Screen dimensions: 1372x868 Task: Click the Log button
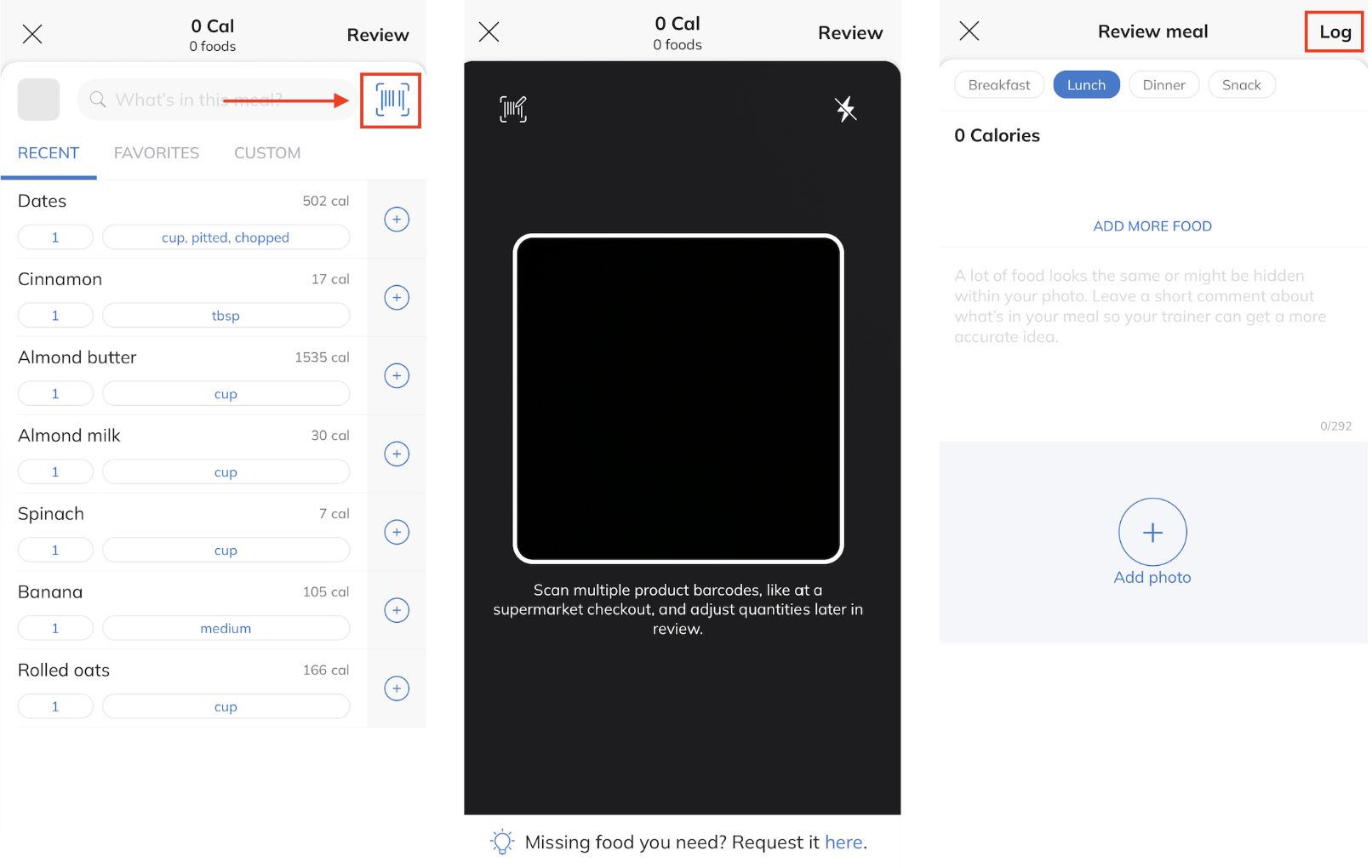click(x=1335, y=32)
